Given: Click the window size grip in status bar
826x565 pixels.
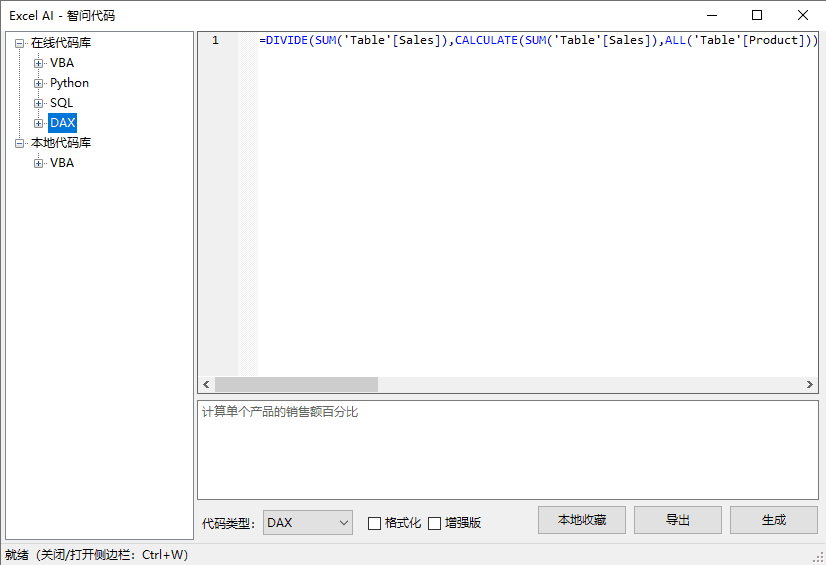Looking at the screenshot, I should (x=819, y=558).
